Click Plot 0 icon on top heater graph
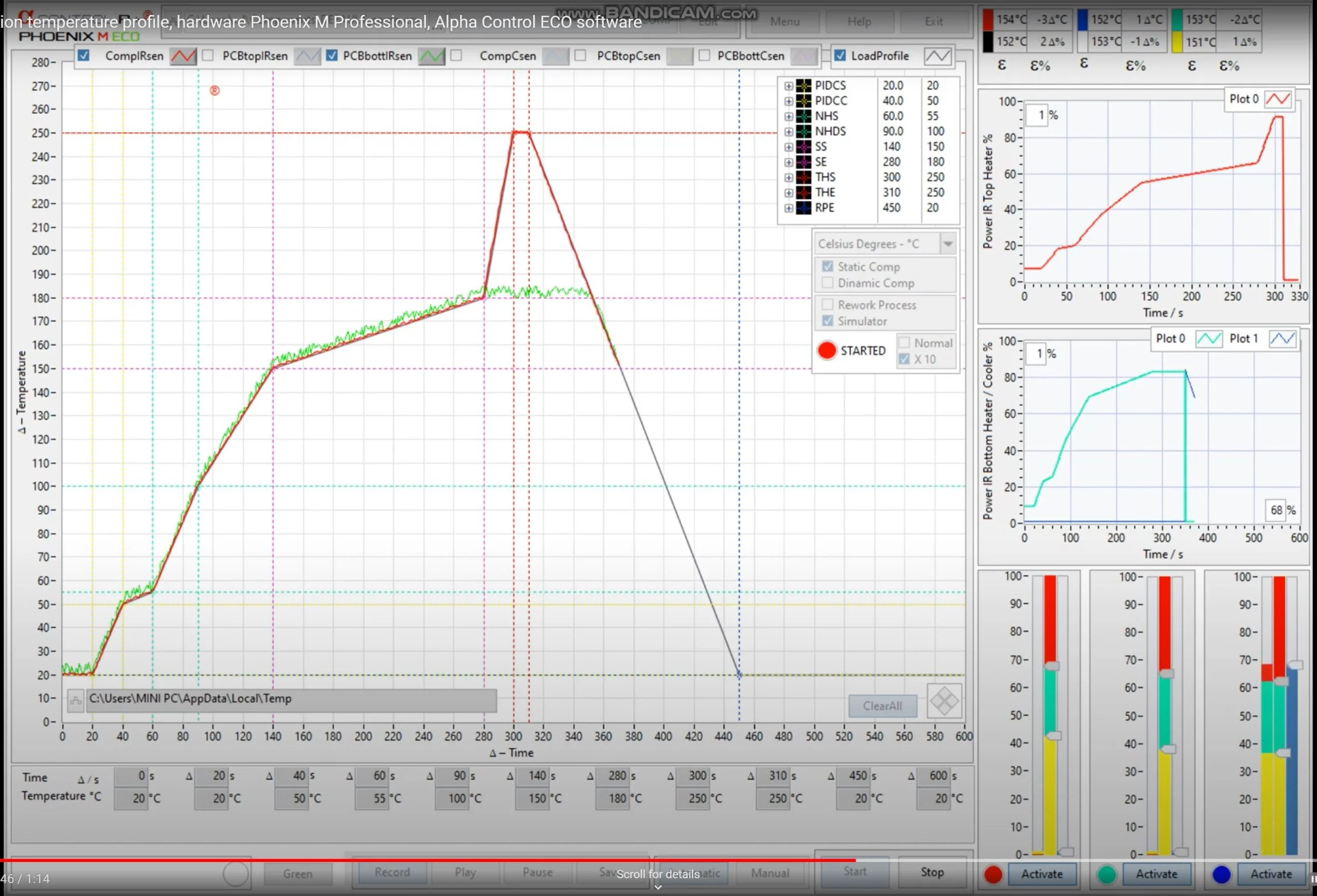 (x=1278, y=99)
